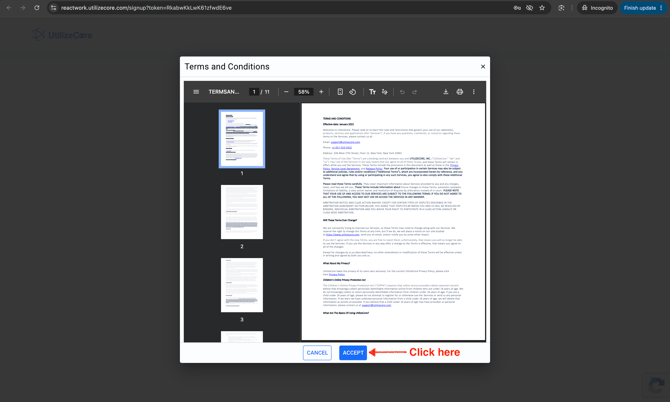Select page 2 thumbnail
The height and width of the screenshot is (402, 670).
click(242, 212)
